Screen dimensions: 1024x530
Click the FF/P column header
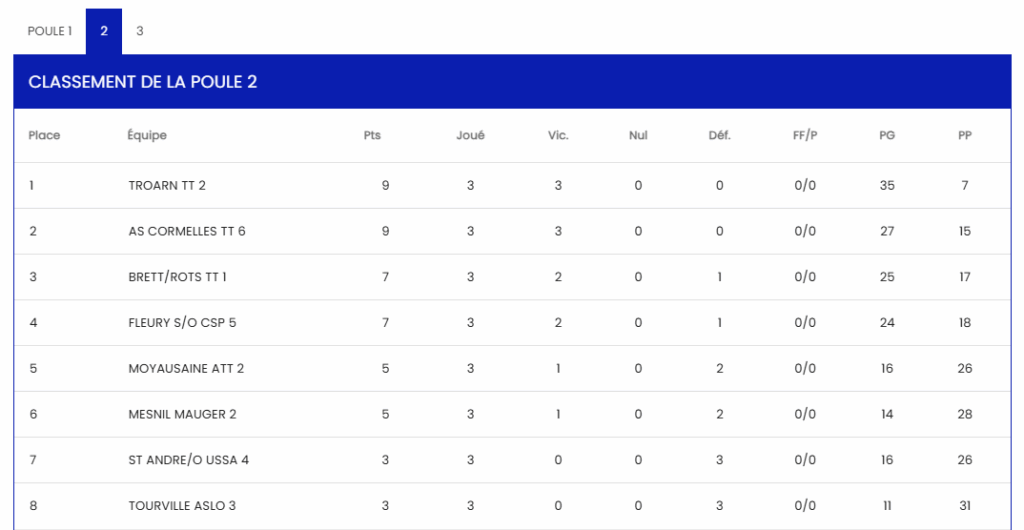click(x=805, y=136)
